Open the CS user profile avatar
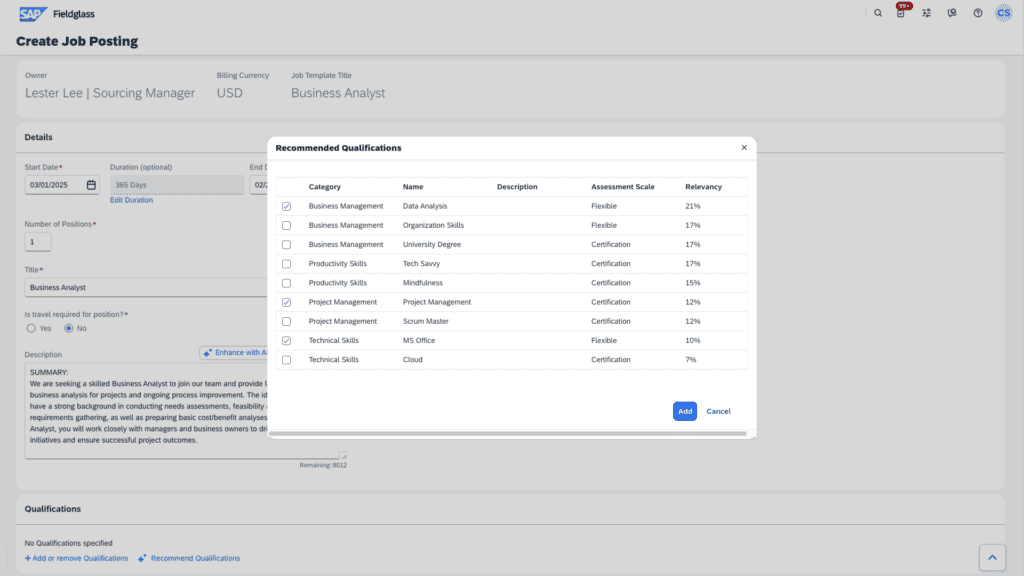The width and height of the screenshot is (1024, 576). (1003, 13)
